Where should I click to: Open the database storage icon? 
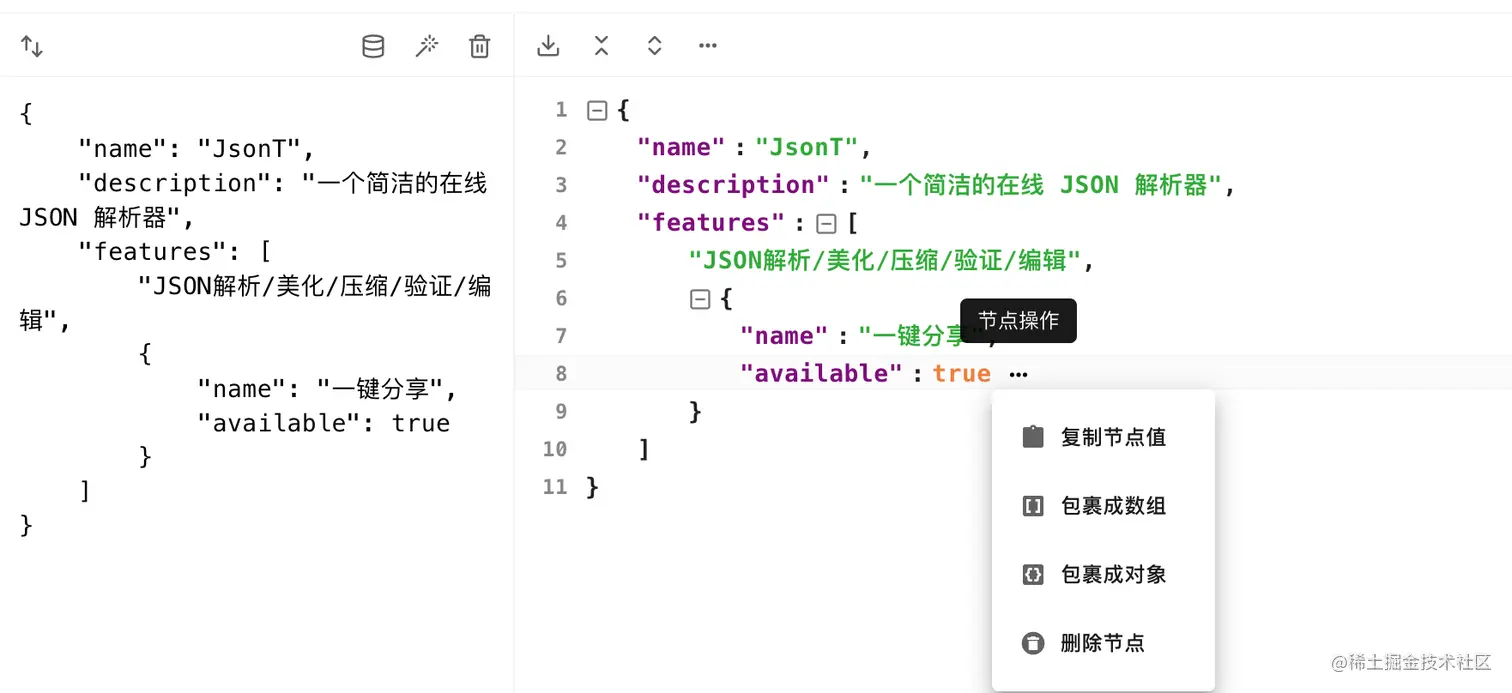[x=373, y=46]
